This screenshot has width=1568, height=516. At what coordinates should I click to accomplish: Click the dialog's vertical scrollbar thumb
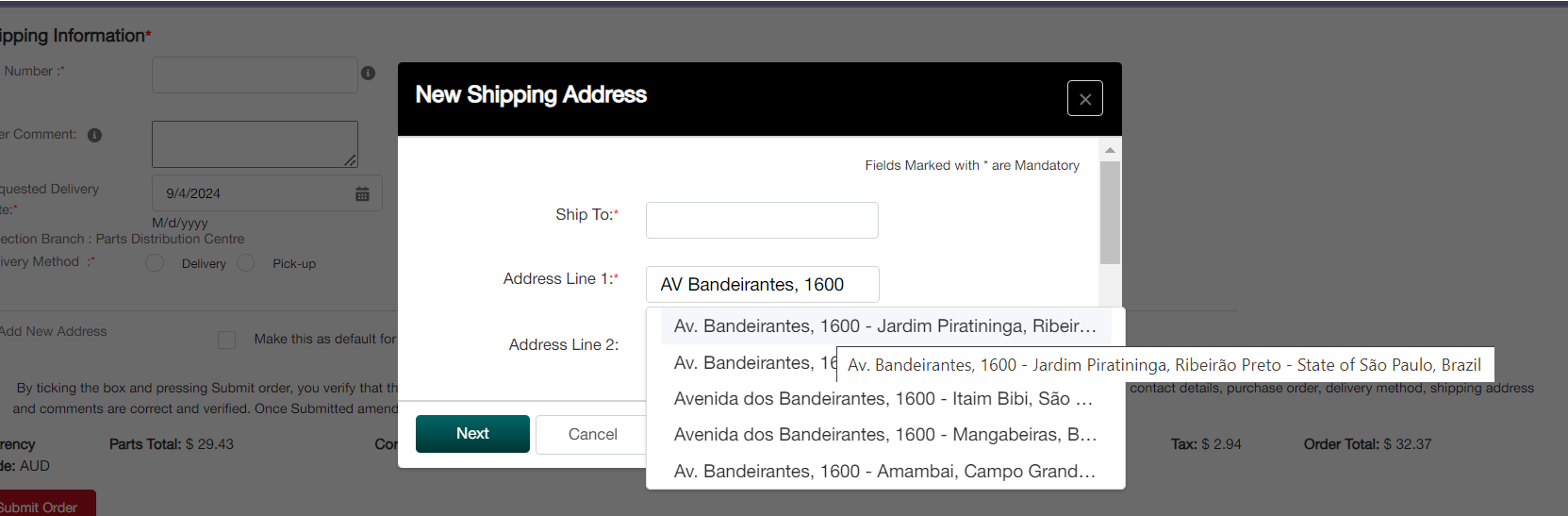pos(1110,212)
